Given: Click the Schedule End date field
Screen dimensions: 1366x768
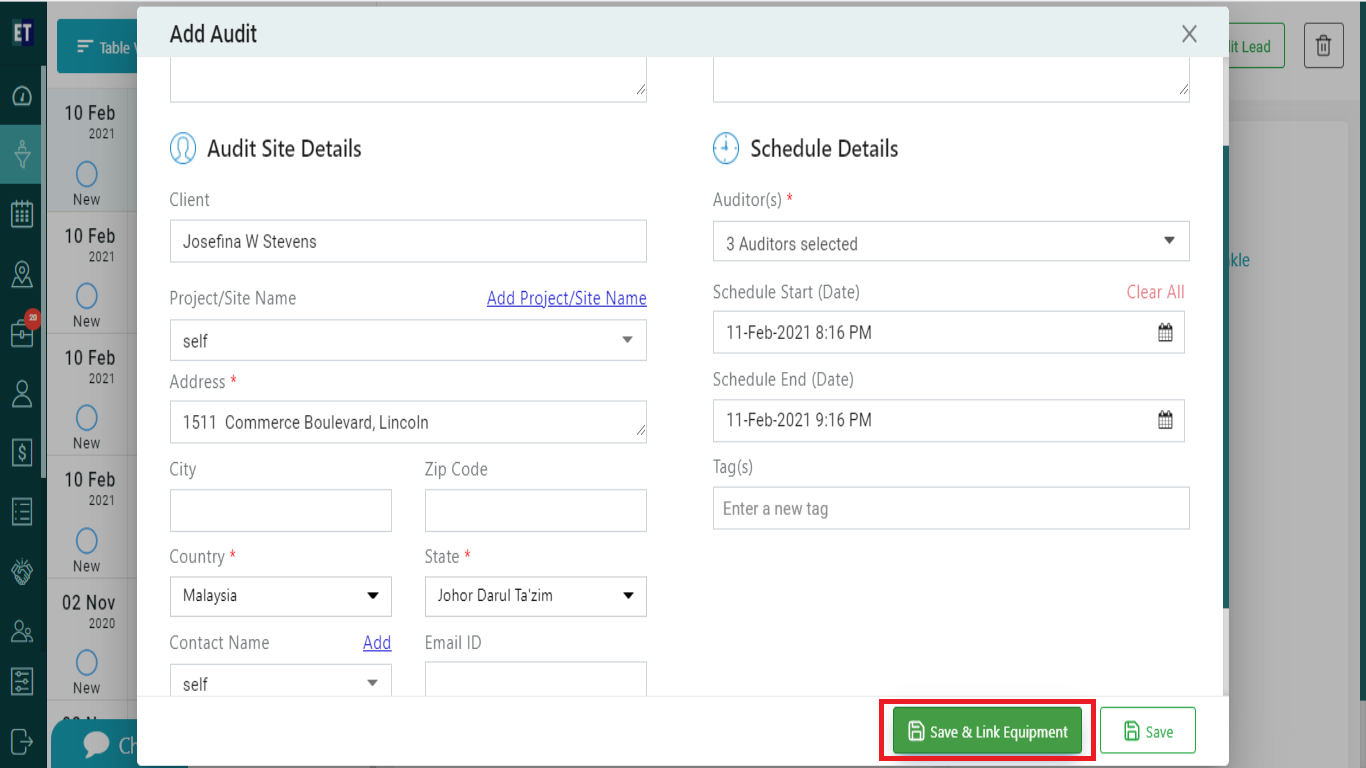Looking at the screenshot, I should tap(948, 420).
